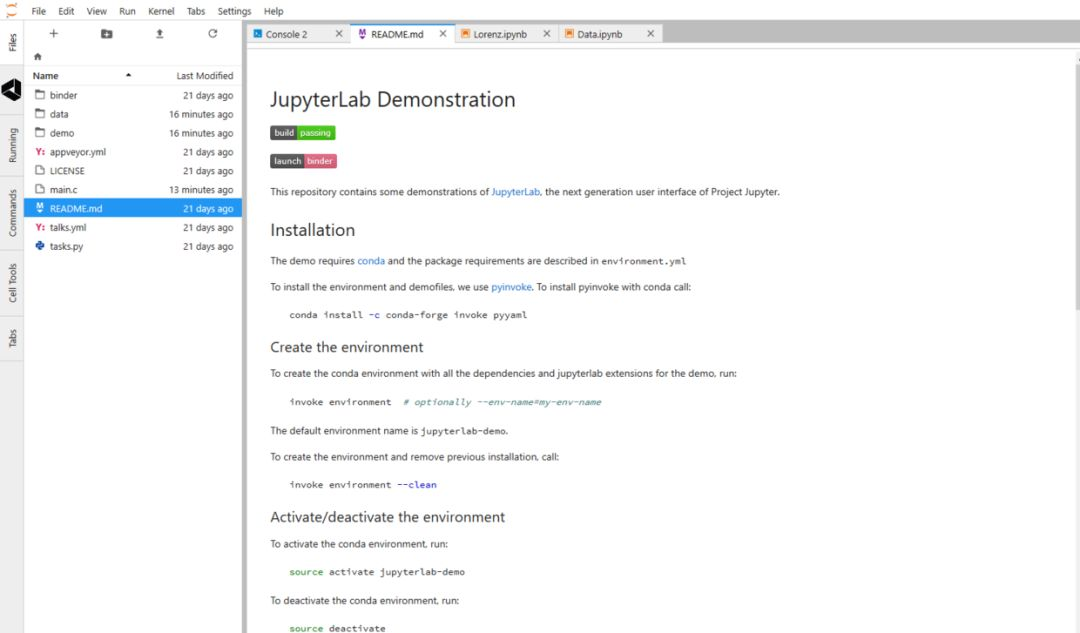Open the Help menu

(x=273, y=11)
